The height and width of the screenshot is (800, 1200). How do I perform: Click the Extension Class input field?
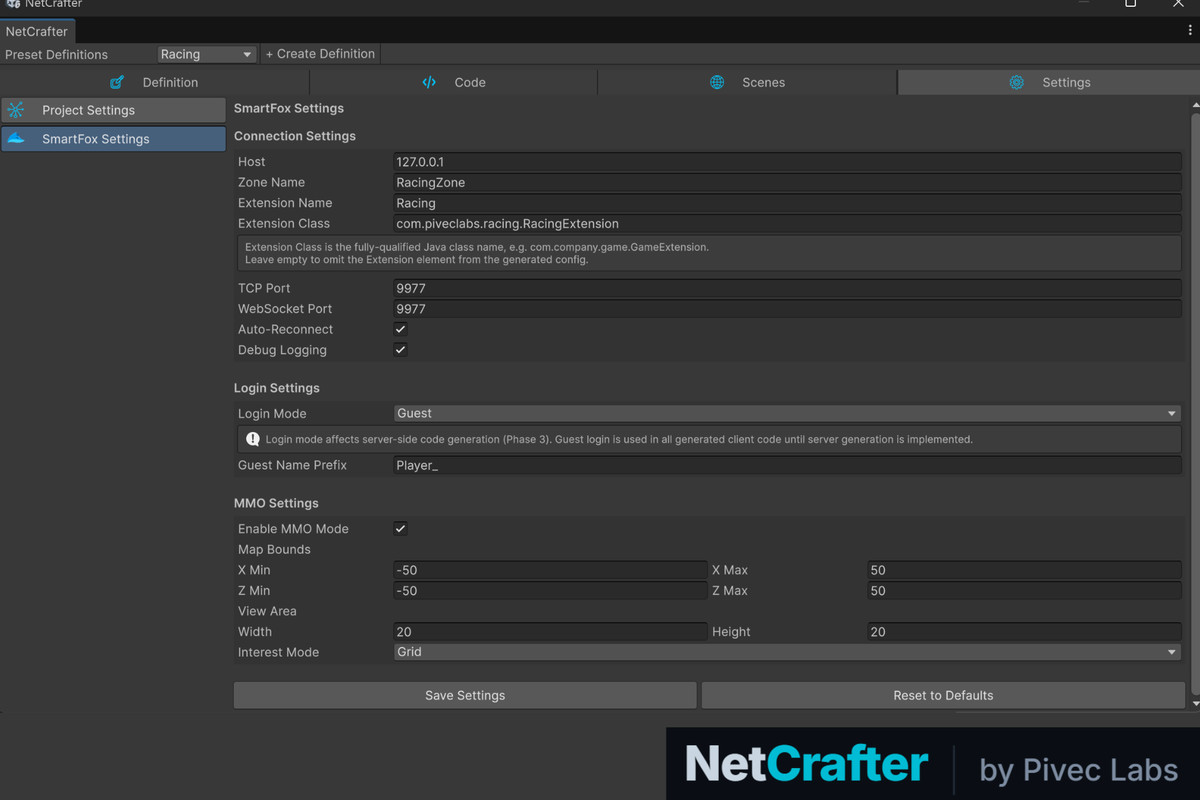[x=788, y=223]
